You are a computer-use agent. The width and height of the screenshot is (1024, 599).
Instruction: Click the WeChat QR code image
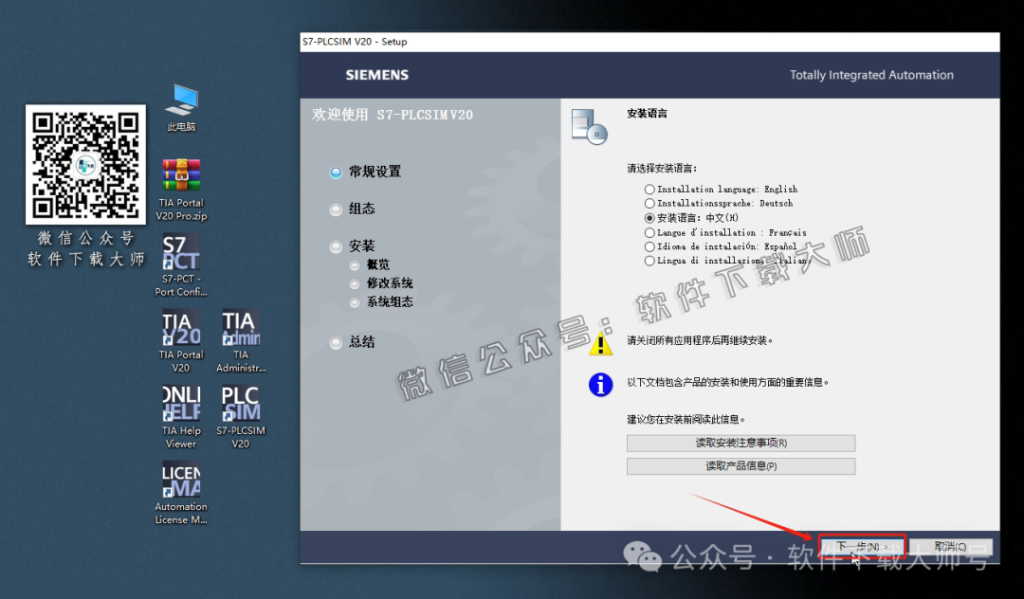click(x=84, y=163)
